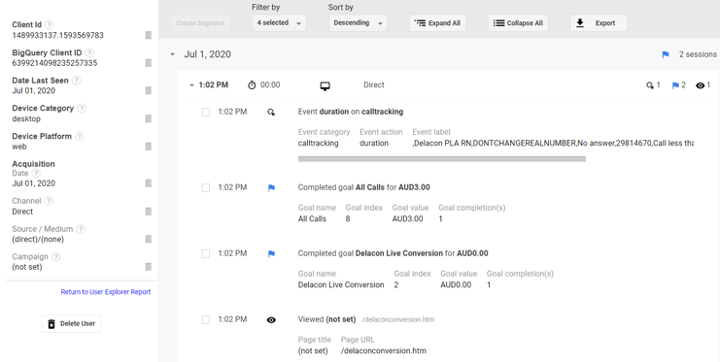Open the Sort by Descending dropdown
This screenshot has height=362, width=720.
tap(358, 23)
